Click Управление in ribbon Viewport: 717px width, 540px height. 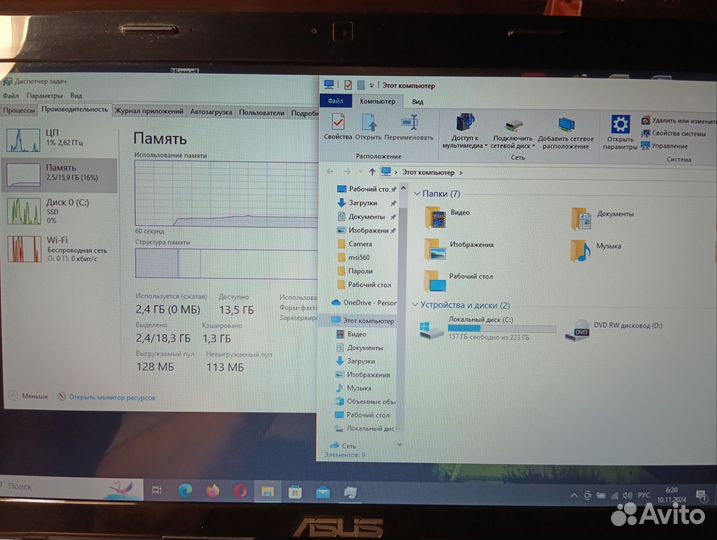click(665, 146)
